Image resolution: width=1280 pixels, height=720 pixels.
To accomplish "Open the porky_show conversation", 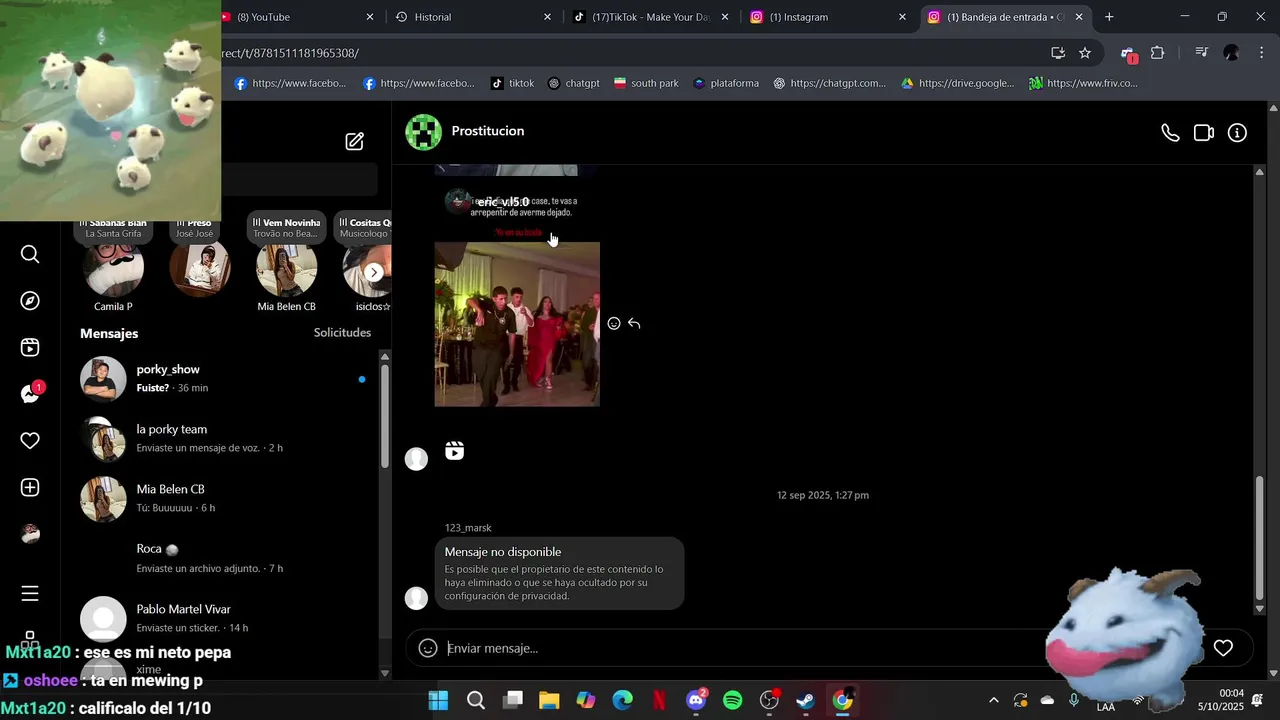I will [225, 379].
